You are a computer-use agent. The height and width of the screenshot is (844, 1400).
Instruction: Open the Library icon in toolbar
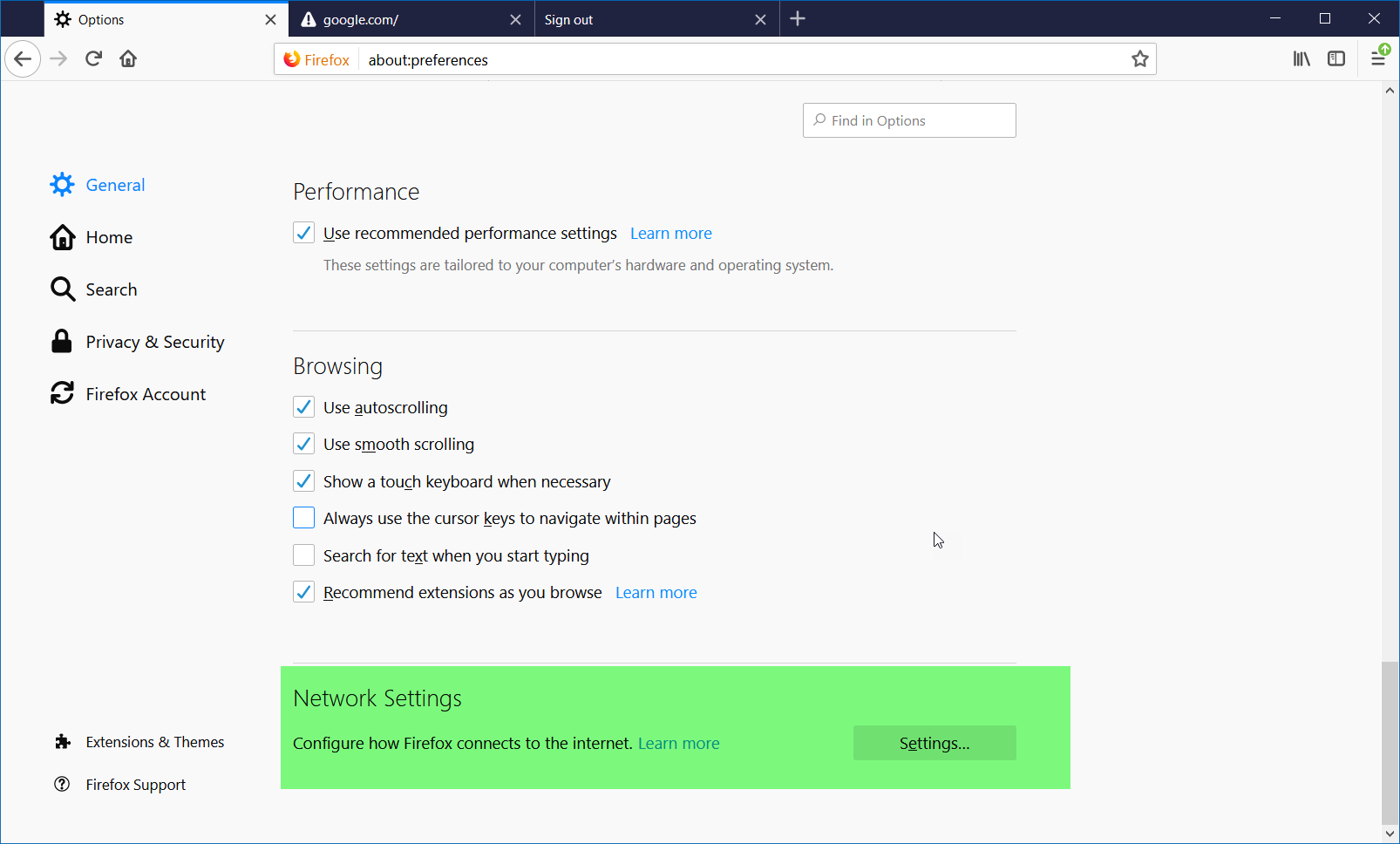point(1301,59)
